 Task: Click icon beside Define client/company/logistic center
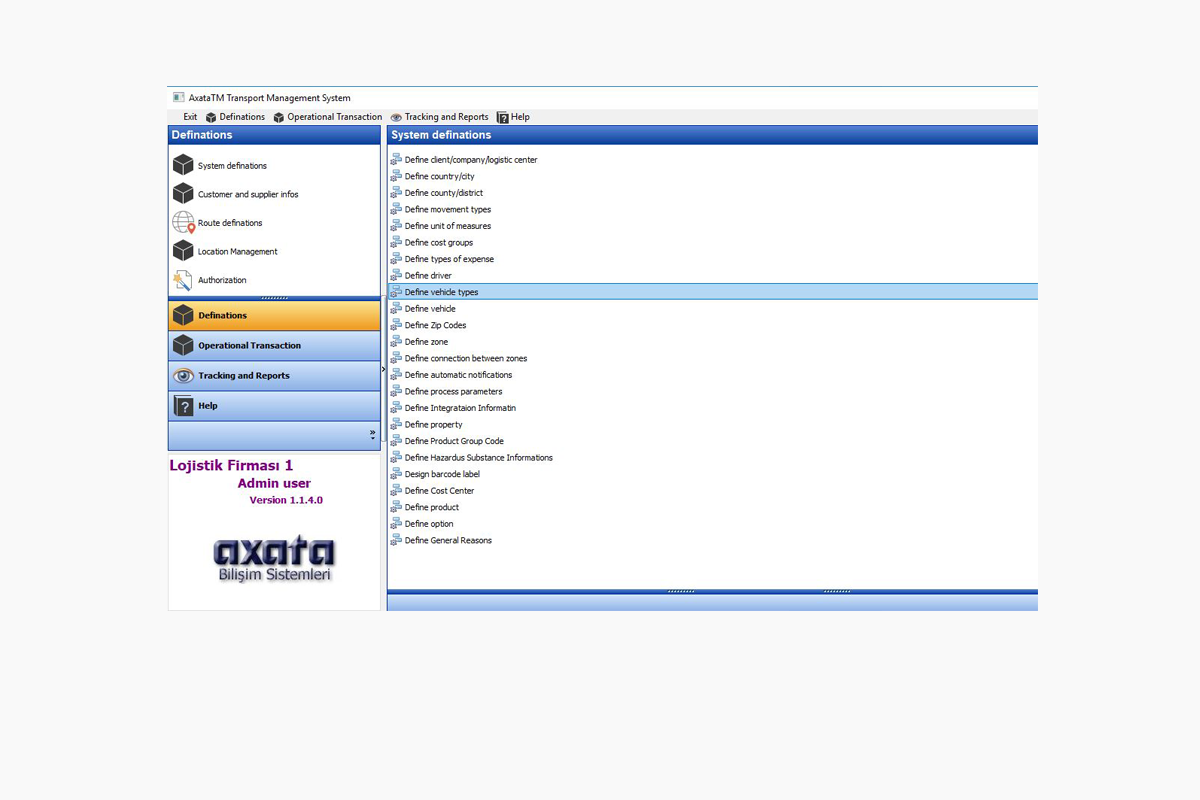pyautogui.click(x=396, y=160)
